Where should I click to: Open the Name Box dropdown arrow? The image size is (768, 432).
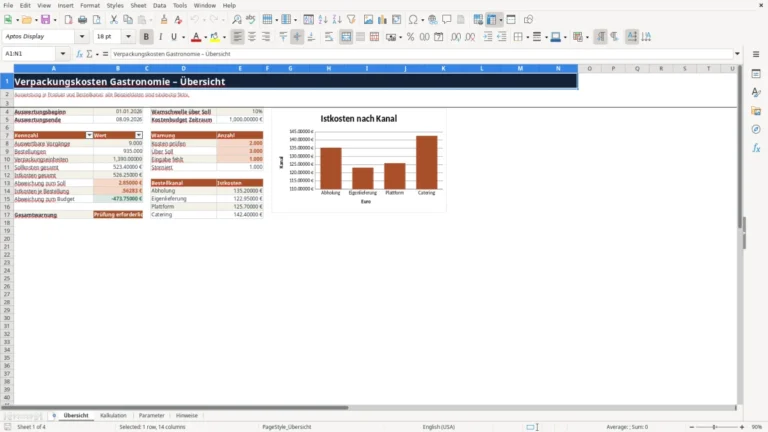pyautogui.click(x=63, y=54)
